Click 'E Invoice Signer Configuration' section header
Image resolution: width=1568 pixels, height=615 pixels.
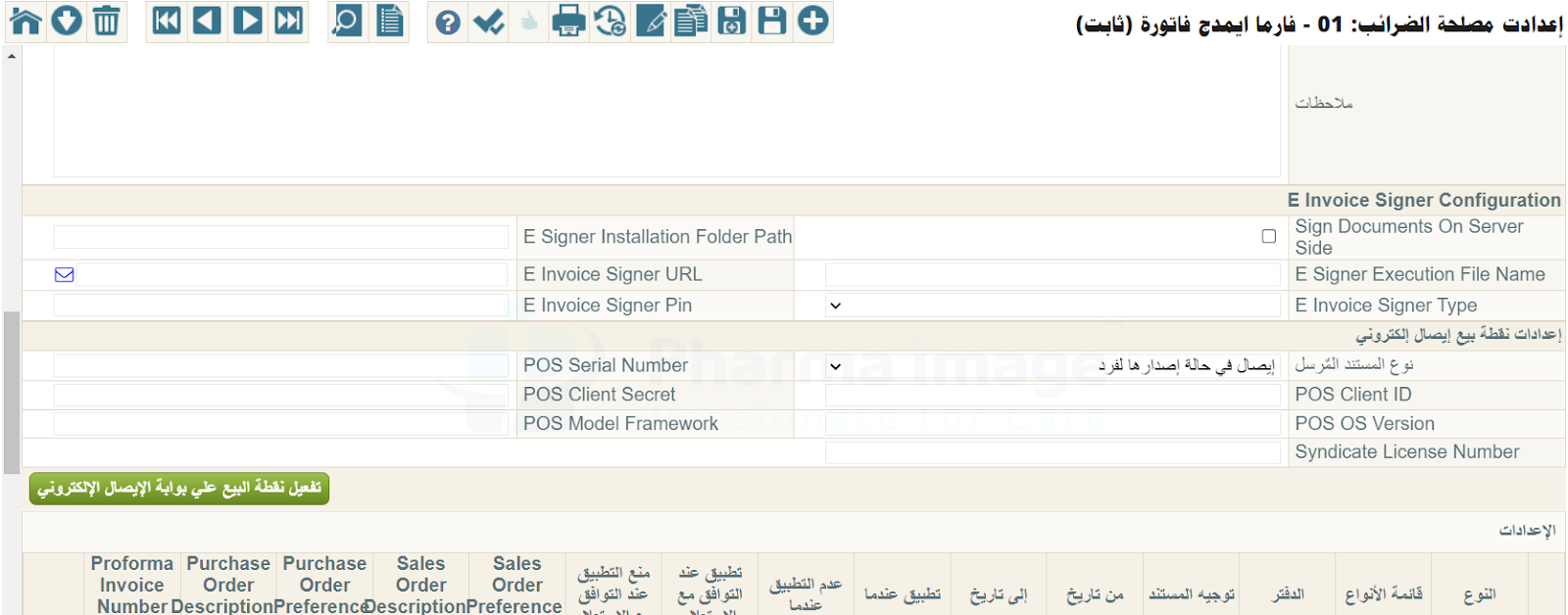(x=1424, y=200)
